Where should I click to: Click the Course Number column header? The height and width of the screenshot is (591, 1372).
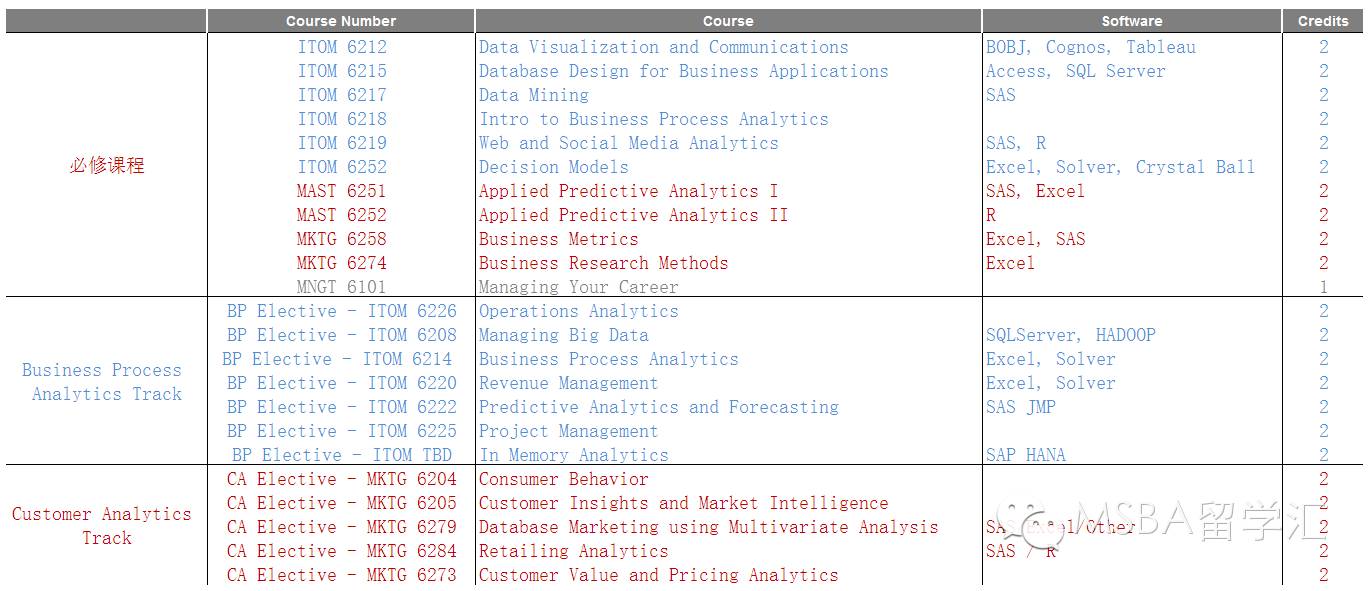point(341,21)
